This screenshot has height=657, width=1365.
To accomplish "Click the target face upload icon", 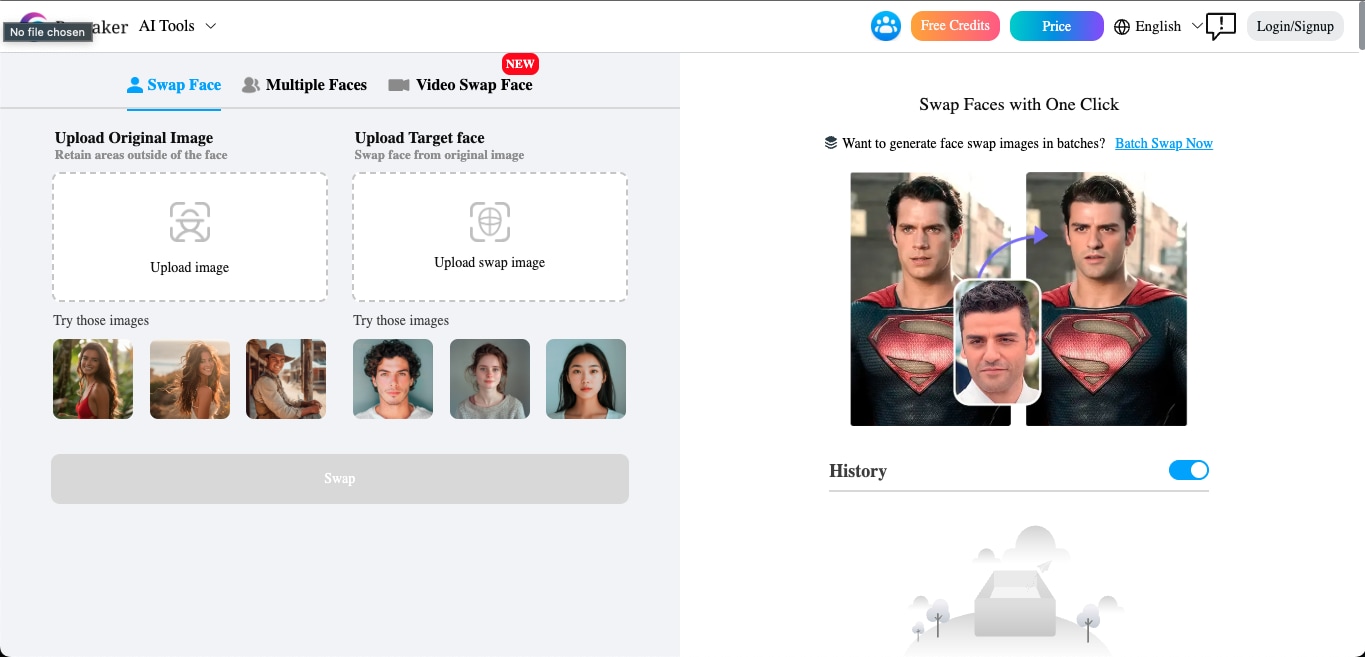I will (490, 222).
